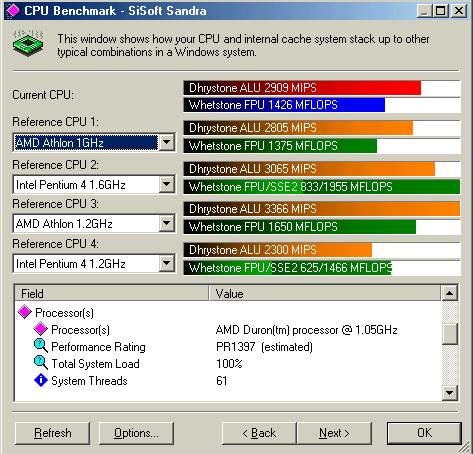Viewport: 473px width, 454px height.
Task: Click the list scrollbar down arrow
Action: [450, 393]
